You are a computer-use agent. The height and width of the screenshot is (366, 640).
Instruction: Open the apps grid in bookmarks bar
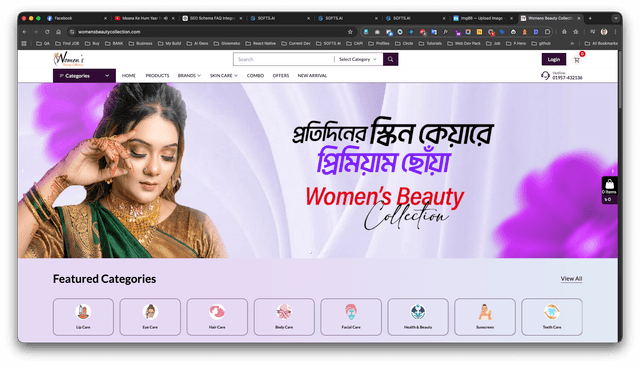pos(24,43)
